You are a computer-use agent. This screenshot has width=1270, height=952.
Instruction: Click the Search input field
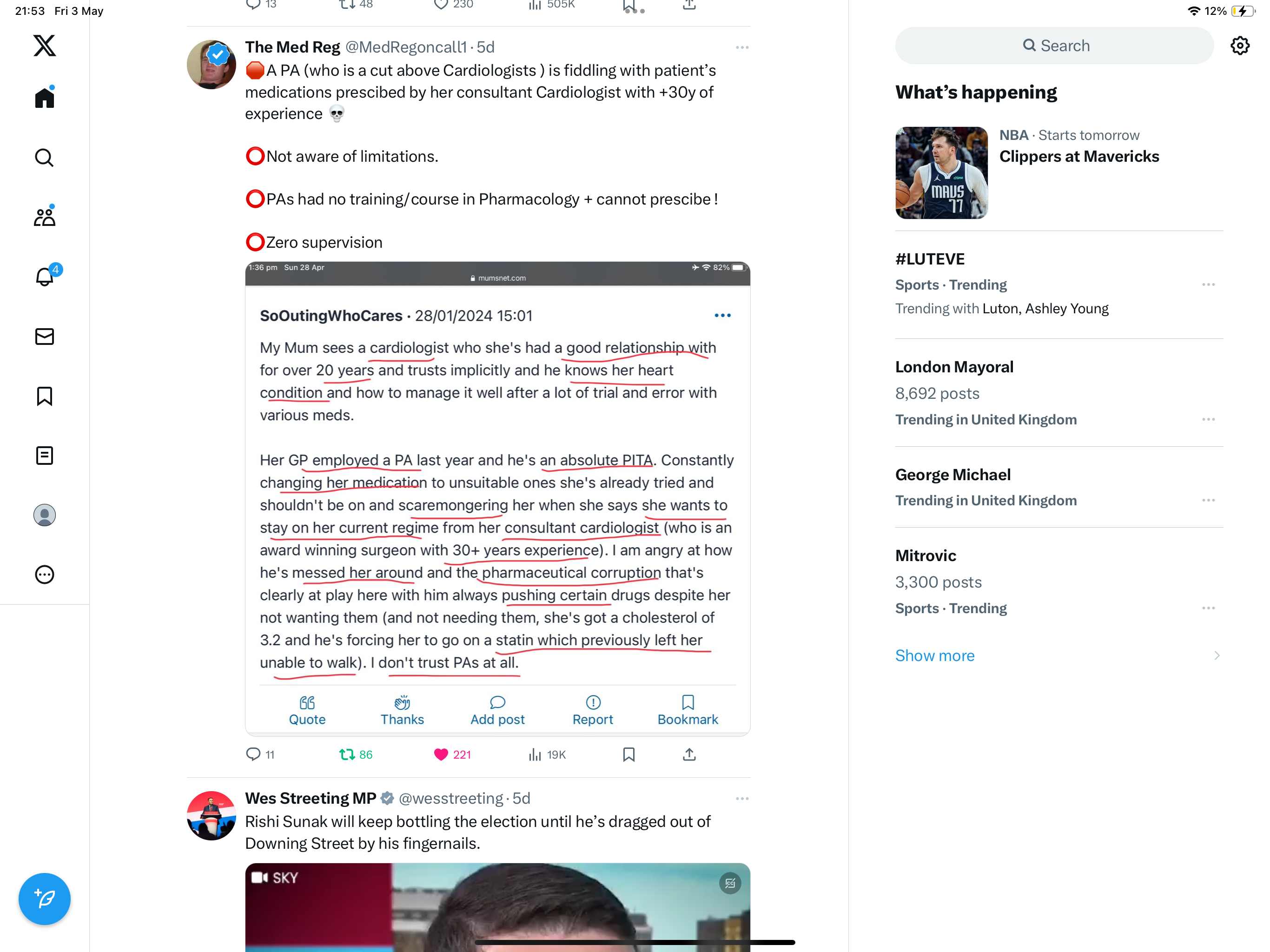[1054, 46]
